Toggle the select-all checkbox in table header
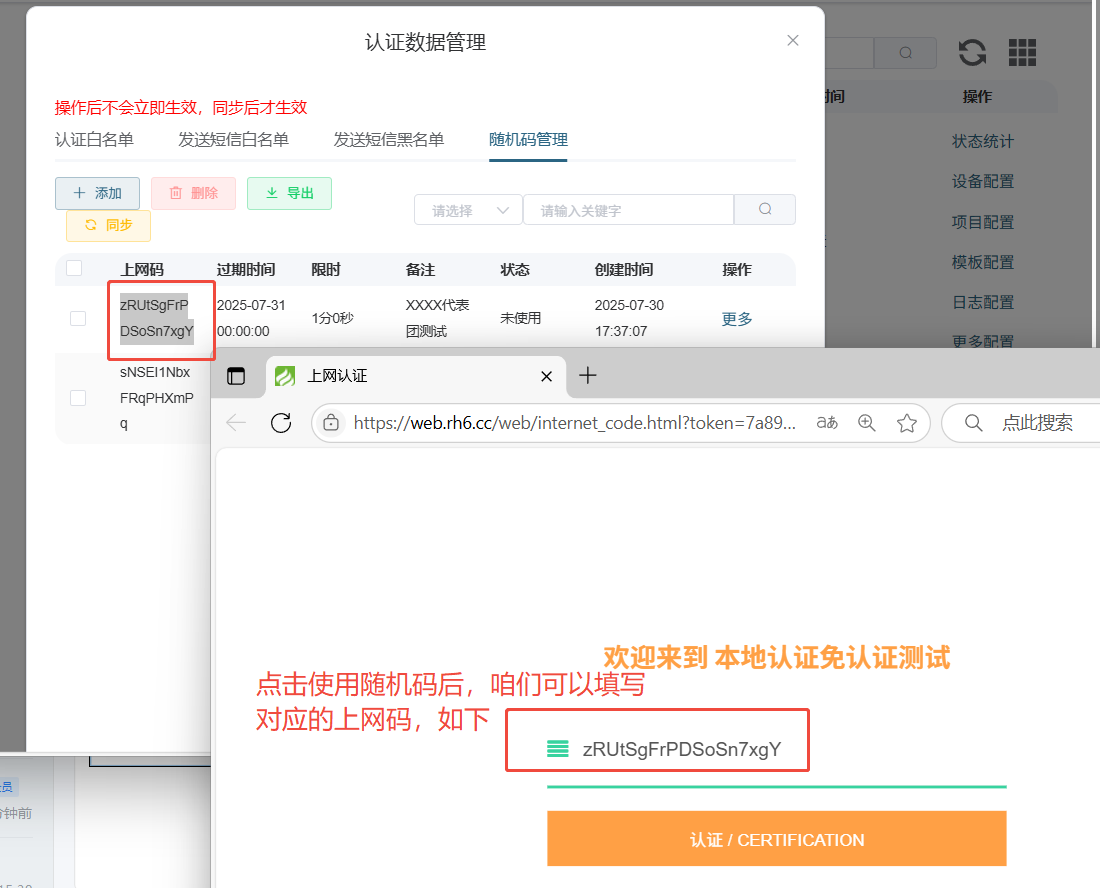 pyautogui.click(x=74, y=268)
